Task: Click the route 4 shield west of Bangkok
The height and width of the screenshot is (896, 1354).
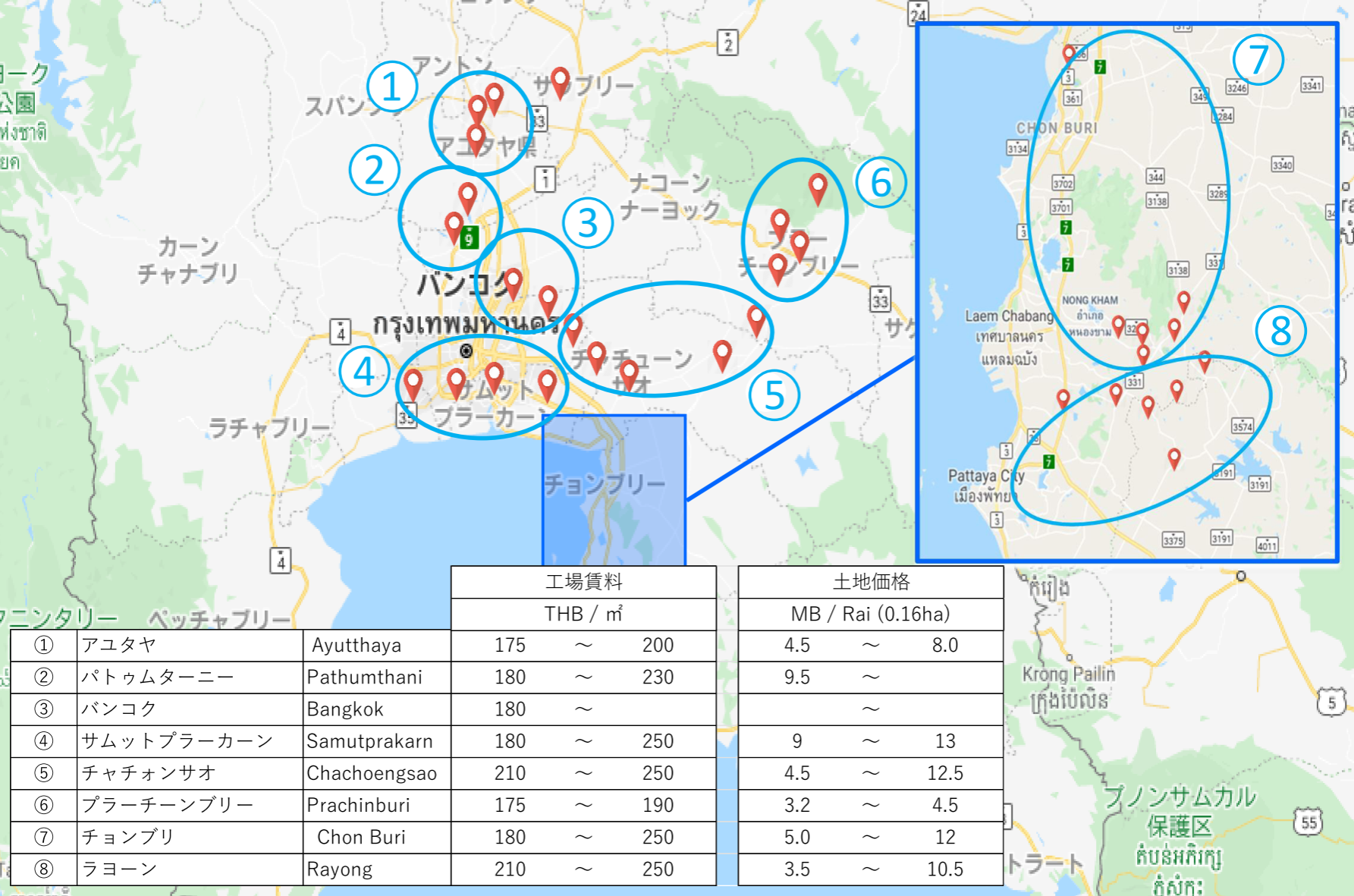Action: [x=341, y=331]
